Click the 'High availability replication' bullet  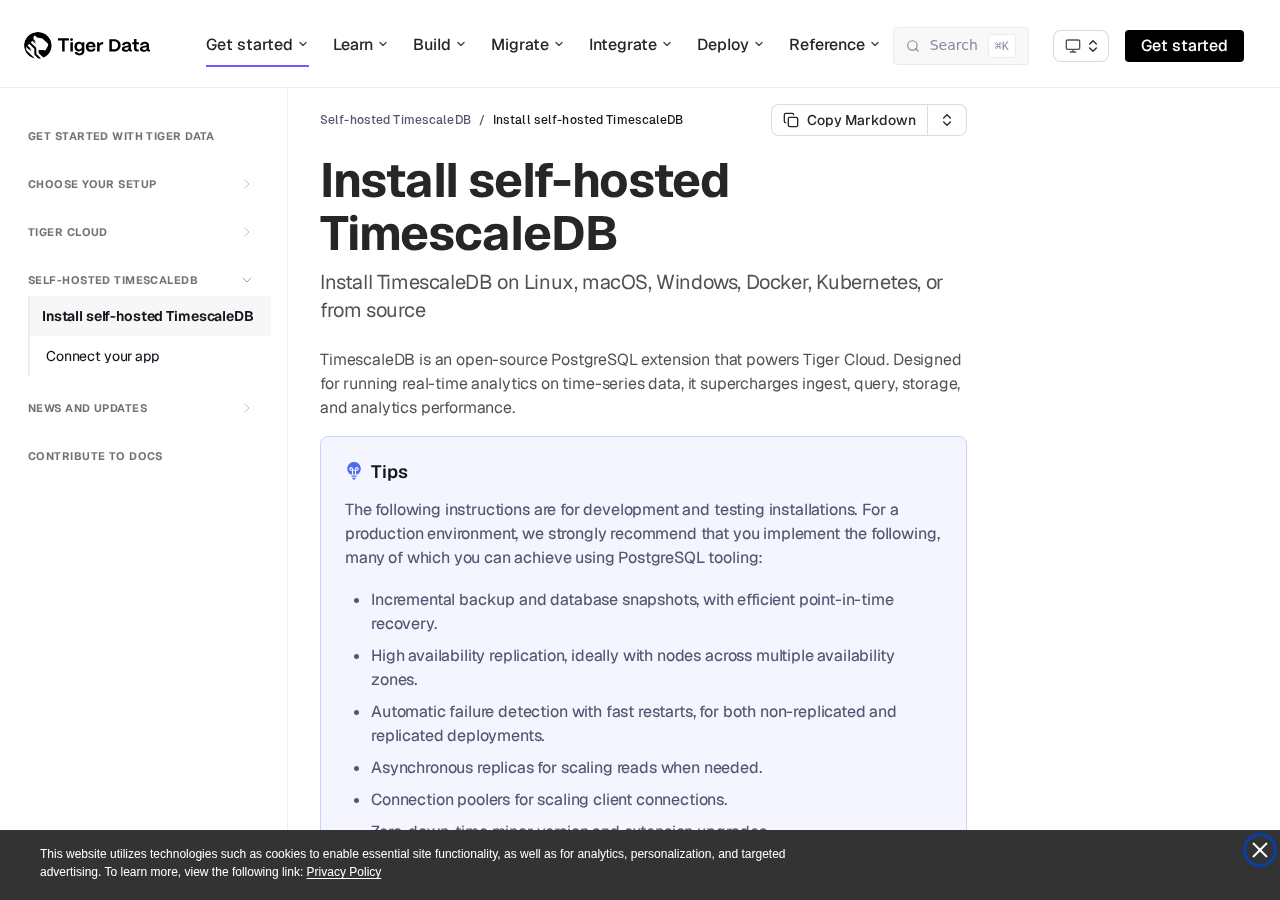click(633, 668)
